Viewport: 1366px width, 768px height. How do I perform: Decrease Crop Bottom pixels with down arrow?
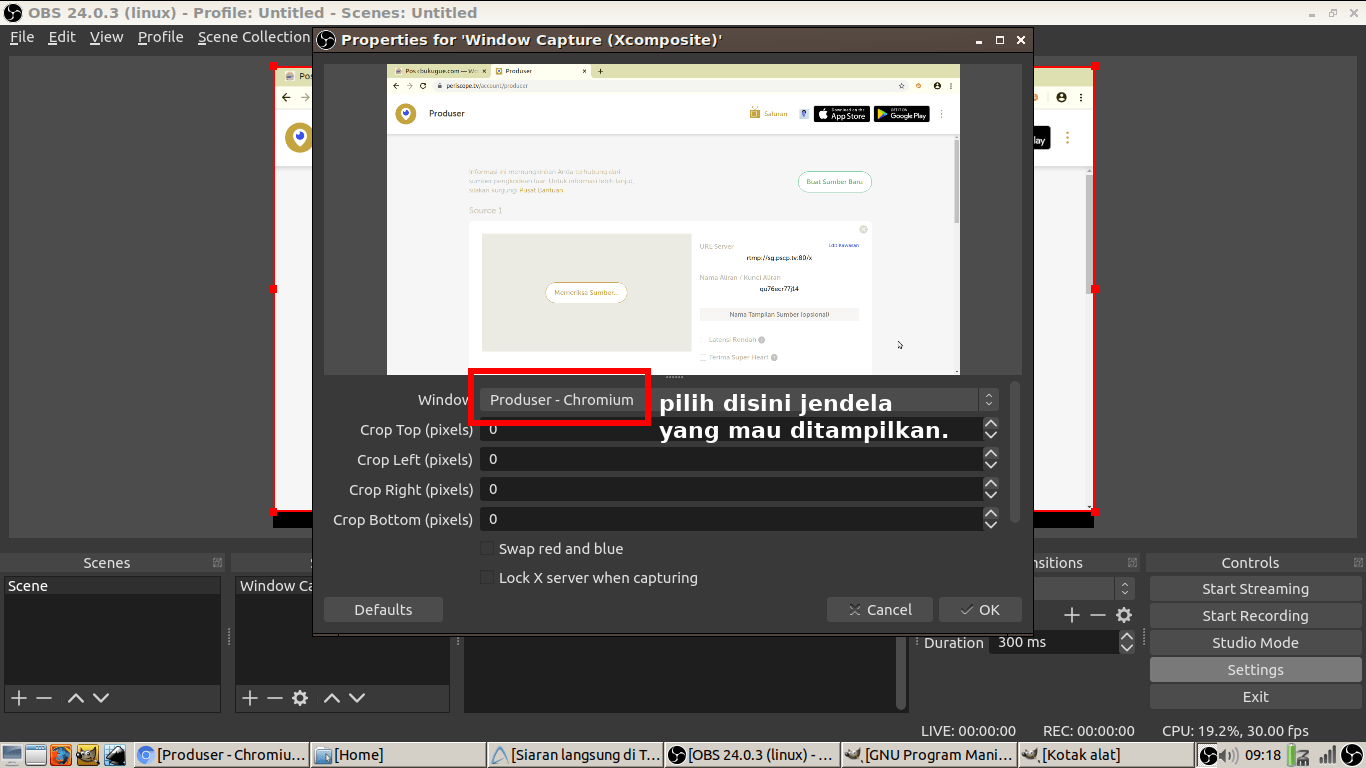tap(991, 525)
